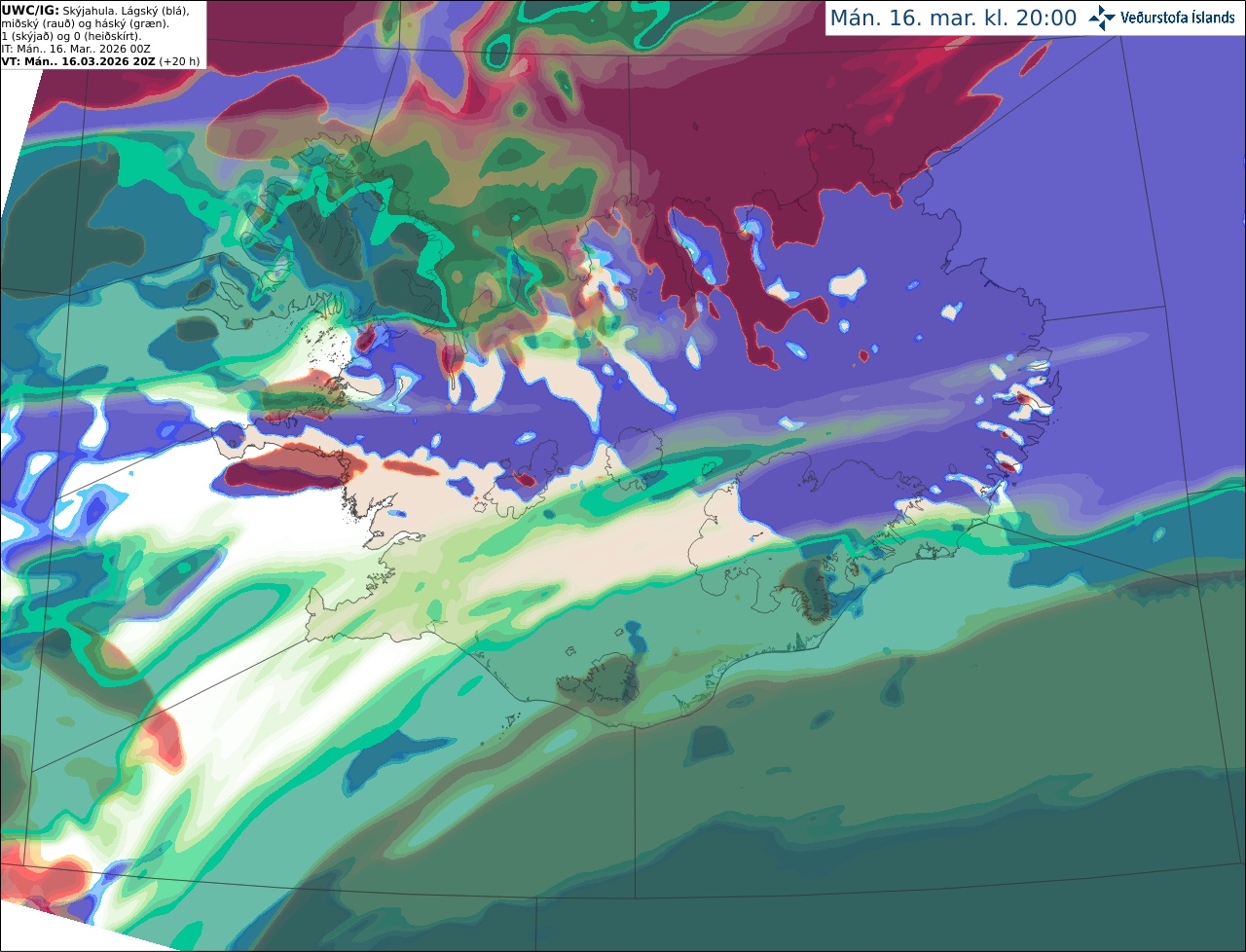
Task: Click the 'UWC/IG:' bold heading
Action: pos(30,10)
